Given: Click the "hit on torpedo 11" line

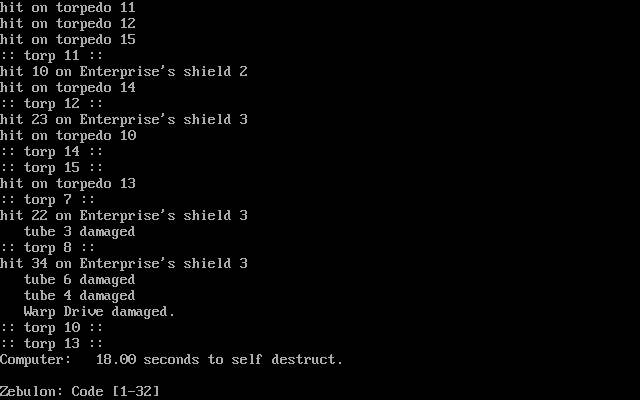Looking at the screenshot, I should coord(67,7).
